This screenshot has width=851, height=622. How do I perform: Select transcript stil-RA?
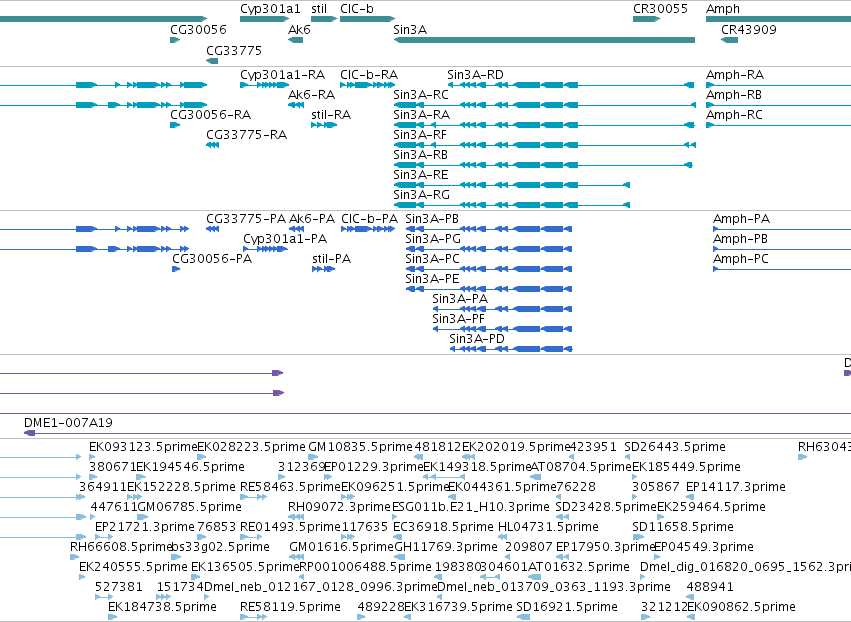tap(331, 115)
